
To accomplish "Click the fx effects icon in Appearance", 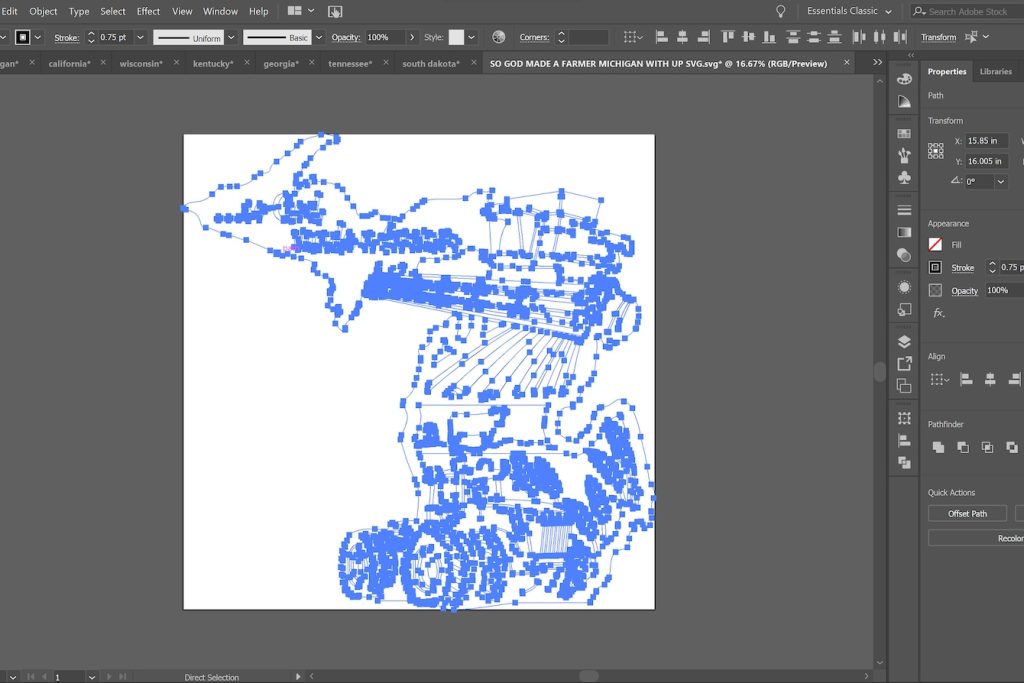I will tap(938, 313).
